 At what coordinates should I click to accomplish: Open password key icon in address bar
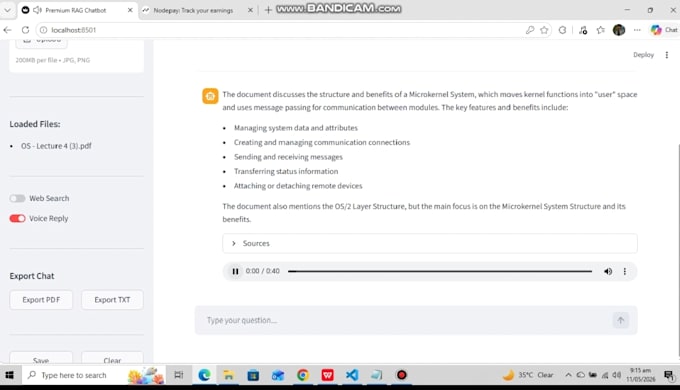530,30
